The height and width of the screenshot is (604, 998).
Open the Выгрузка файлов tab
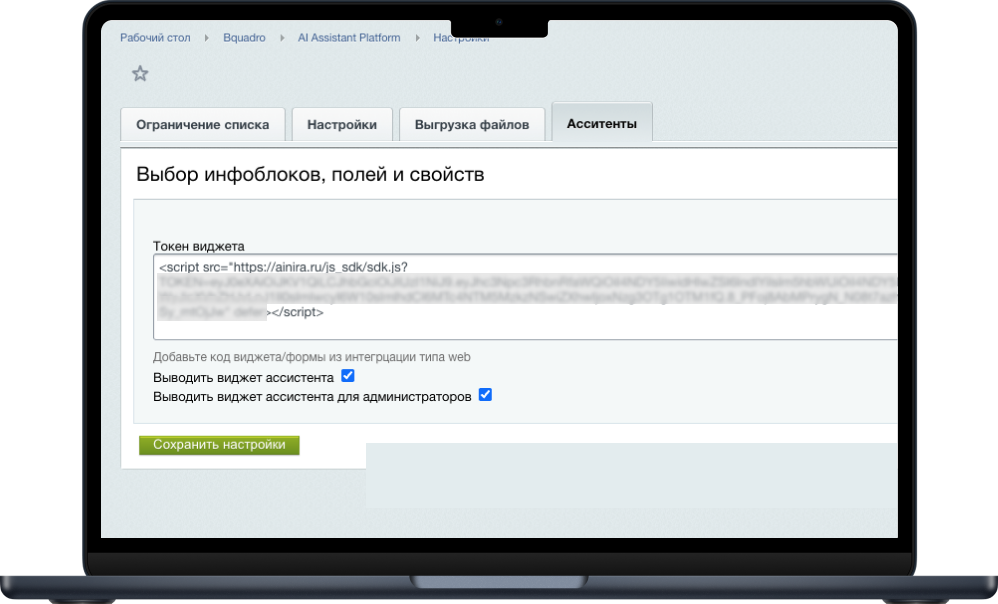(472, 125)
